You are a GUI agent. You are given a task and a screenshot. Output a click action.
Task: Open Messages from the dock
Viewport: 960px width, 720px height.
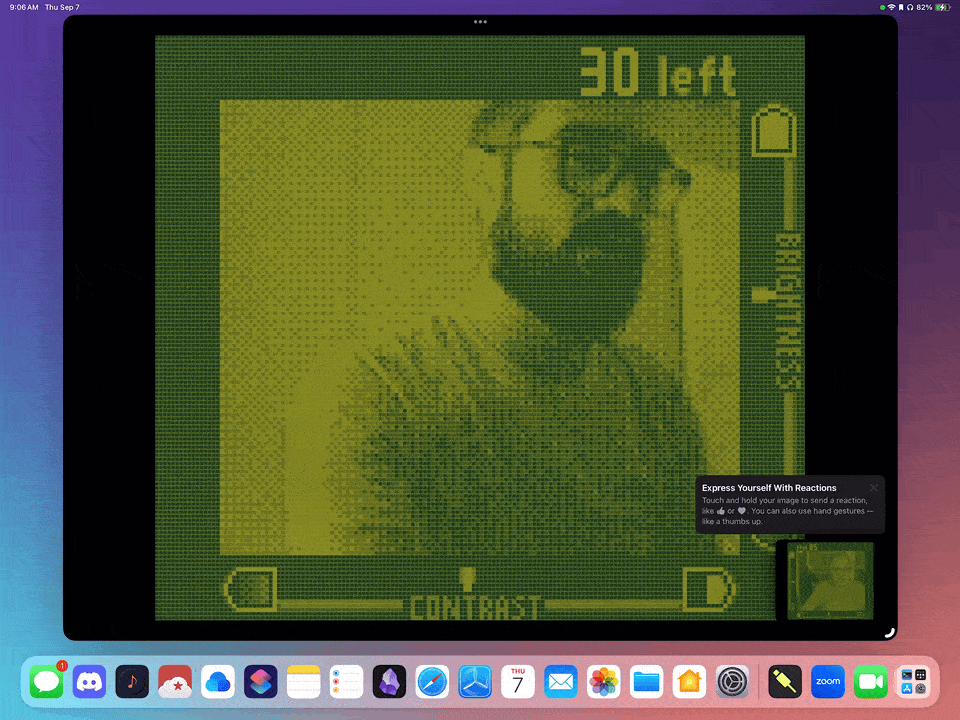47,682
